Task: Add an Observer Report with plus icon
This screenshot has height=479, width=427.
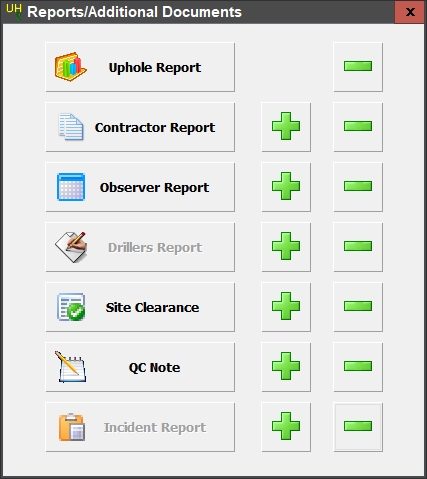Action: [286, 187]
